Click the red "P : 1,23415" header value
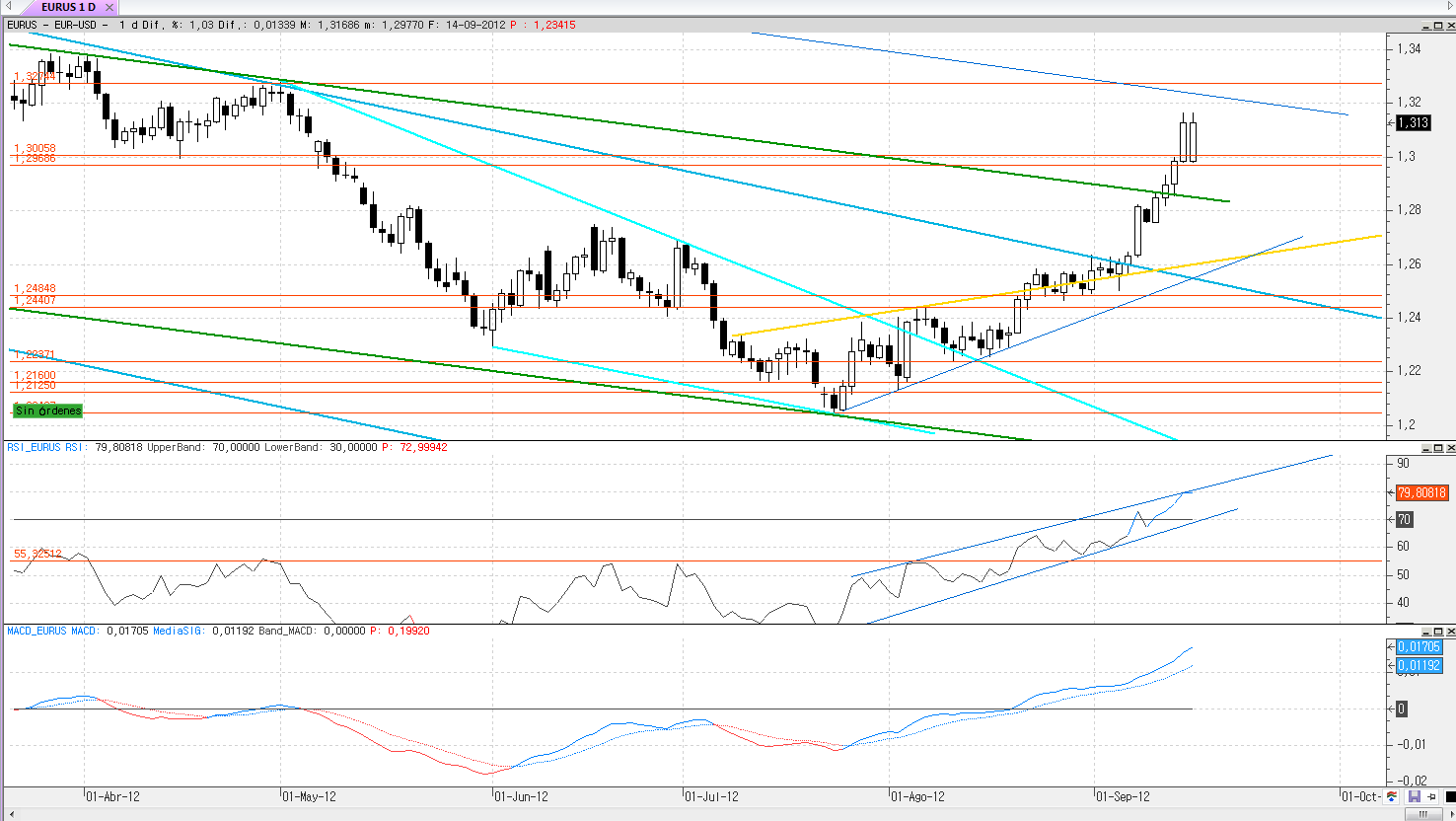This screenshot has height=821, width=1456. (544, 25)
